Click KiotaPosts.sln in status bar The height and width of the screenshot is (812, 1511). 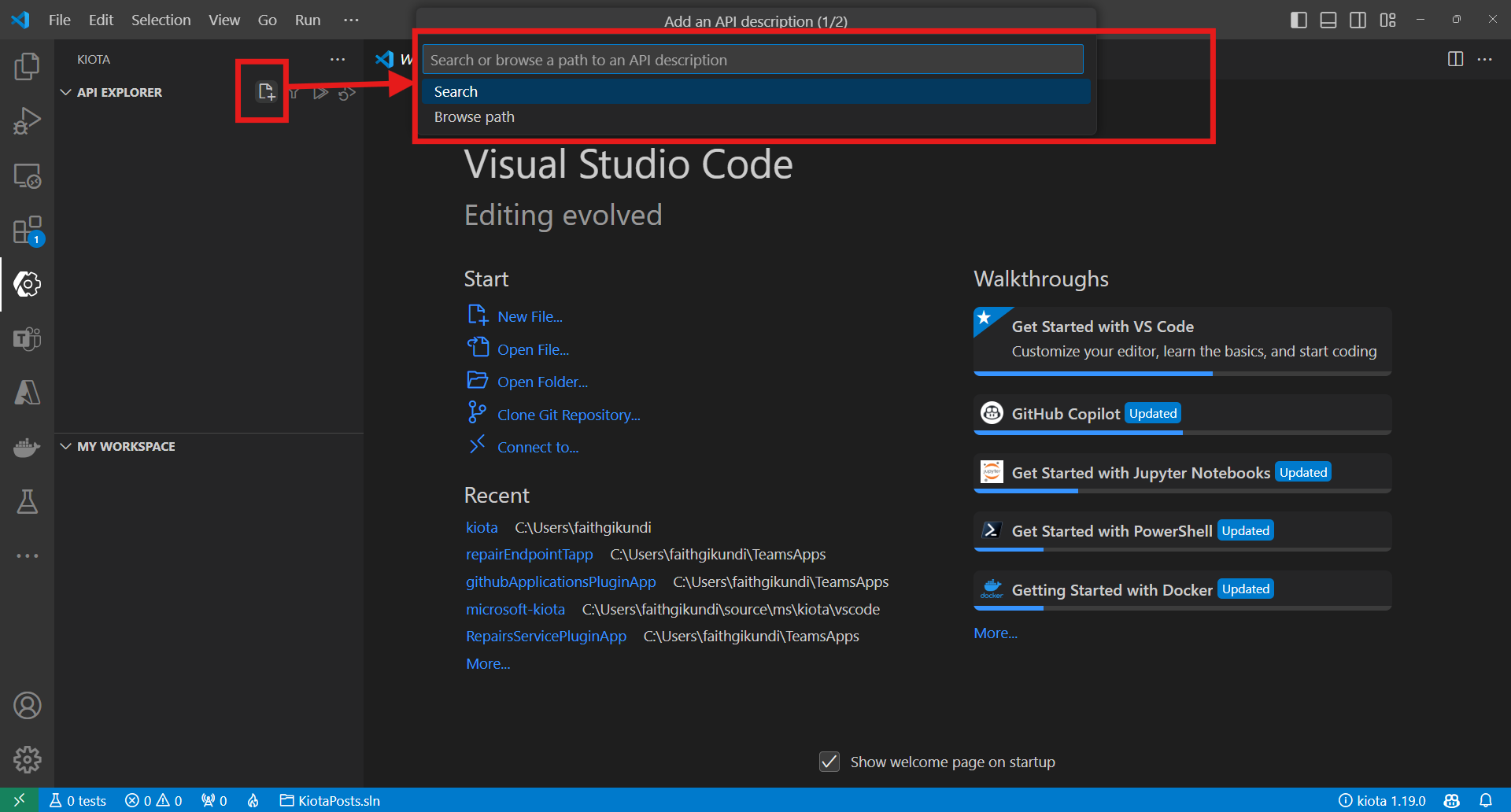(x=330, y=800)
